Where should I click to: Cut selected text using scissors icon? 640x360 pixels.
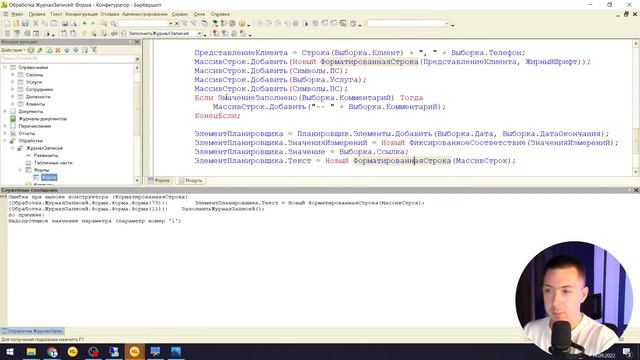point(36,24)
